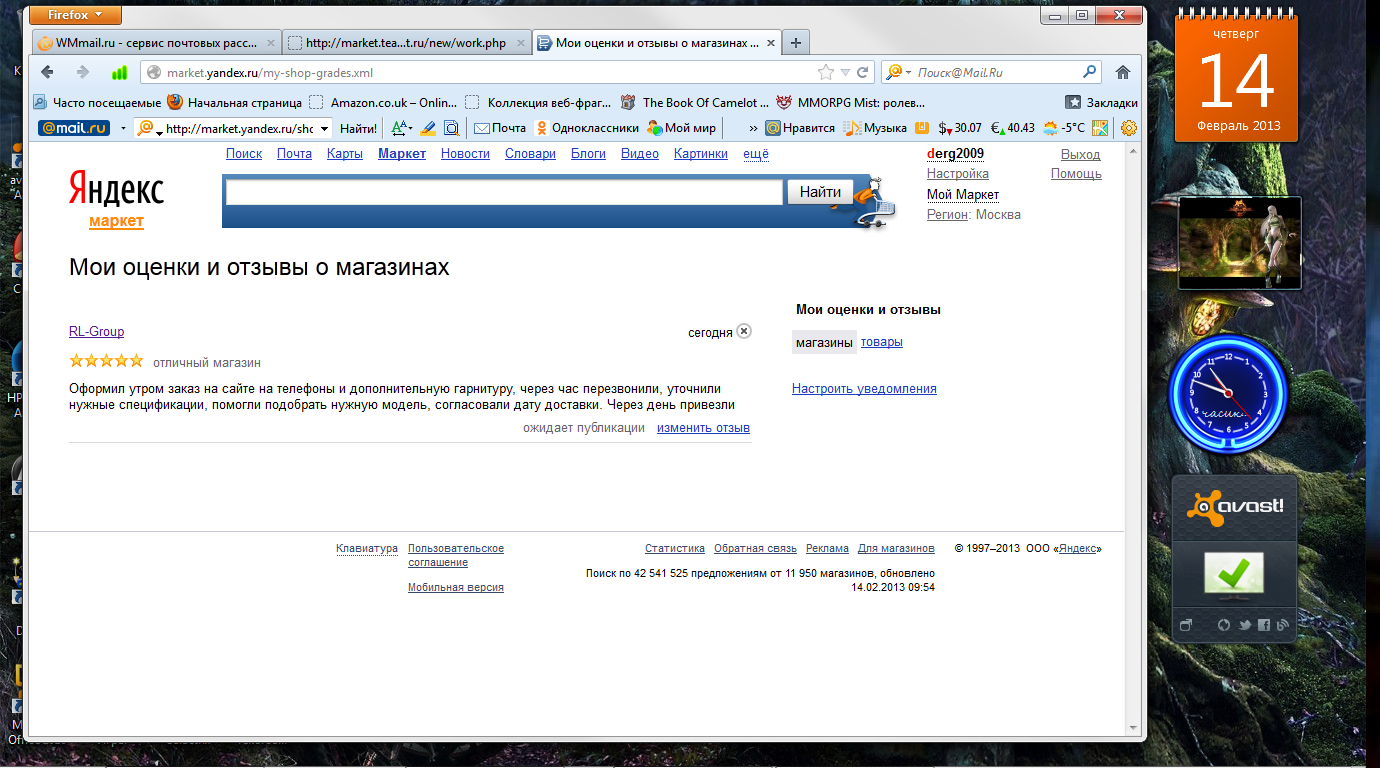
Task: Click the orange Money icon in toolbar
Action: pyautogui.click(x=922, y=128)
